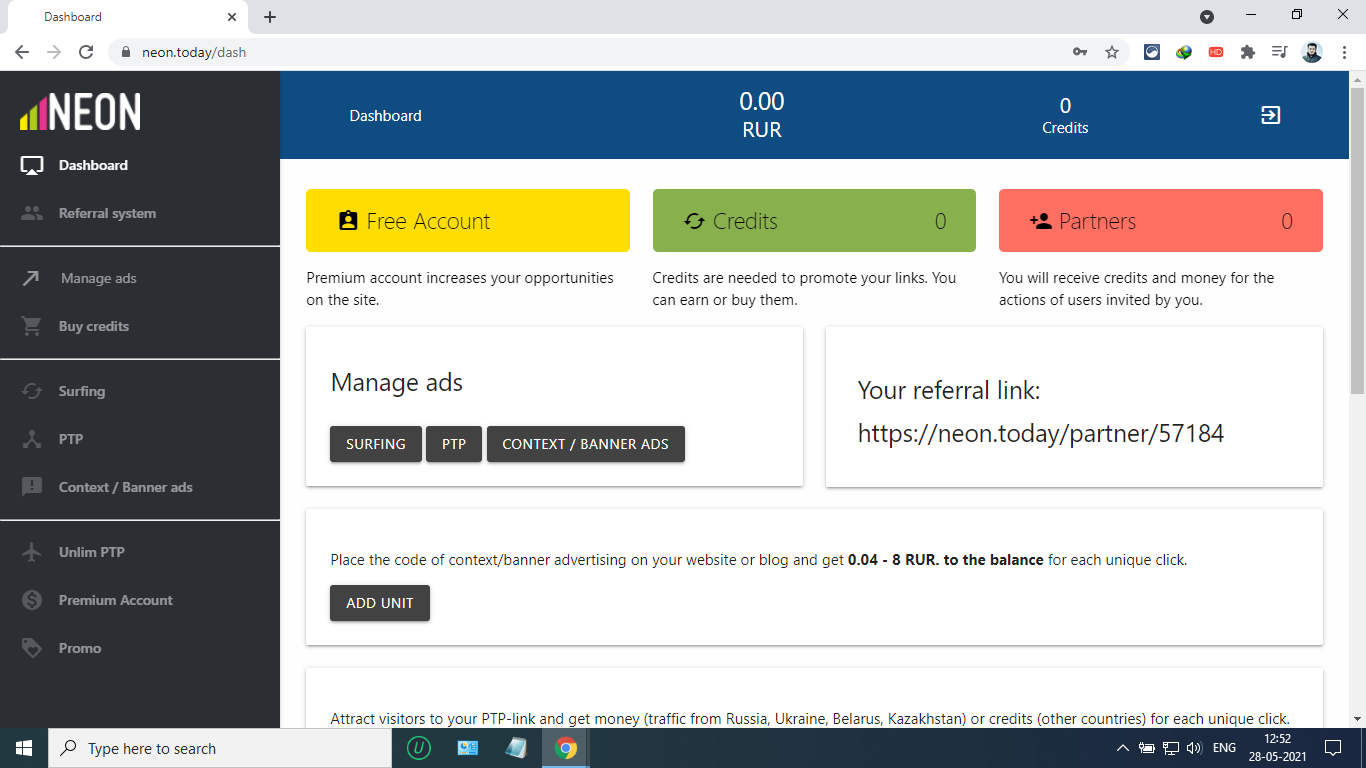The width and height of the screenshot is (1366, 768).
Task: Click the page vertical scrollbar thumb
Action: [x=1357, y=240]
